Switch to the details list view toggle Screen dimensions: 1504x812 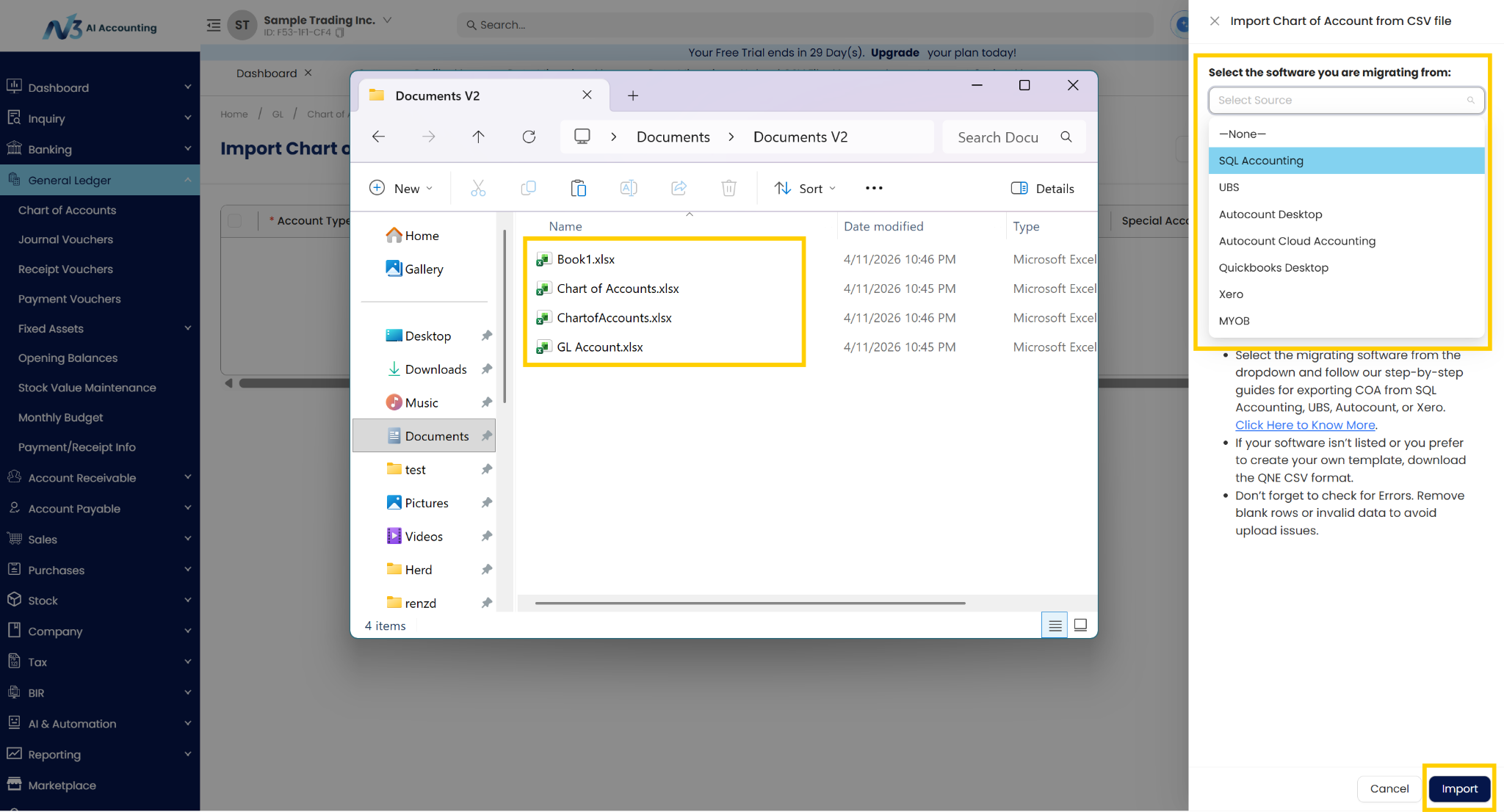(1055, 625)
